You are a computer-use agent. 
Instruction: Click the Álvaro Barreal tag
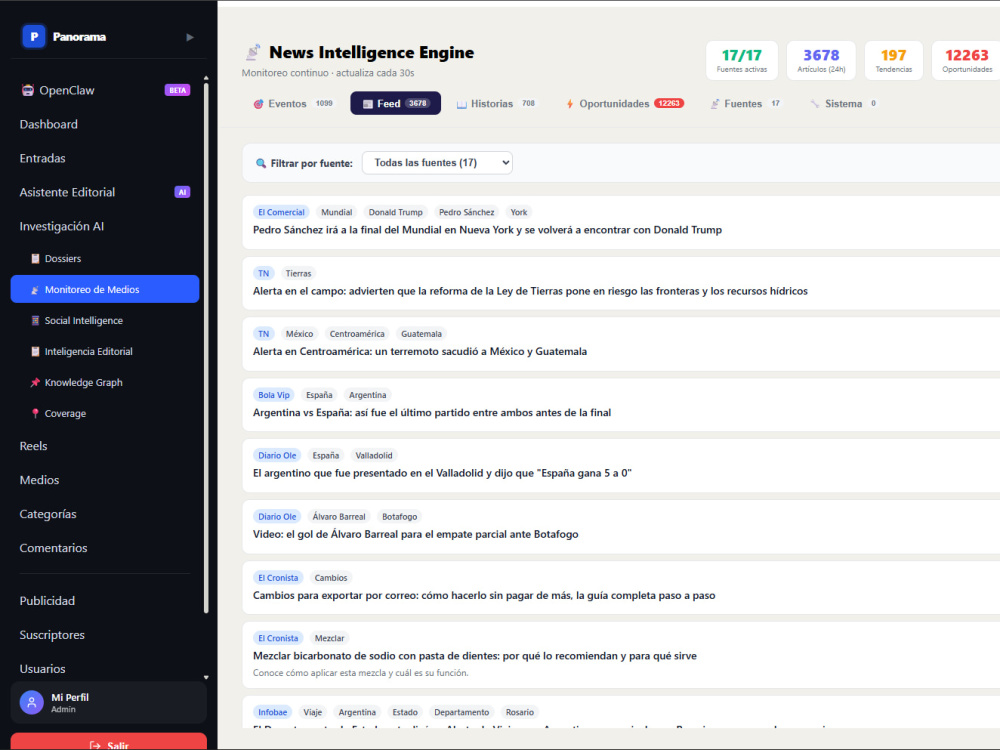pyautogui.click(x=339, y=517)
